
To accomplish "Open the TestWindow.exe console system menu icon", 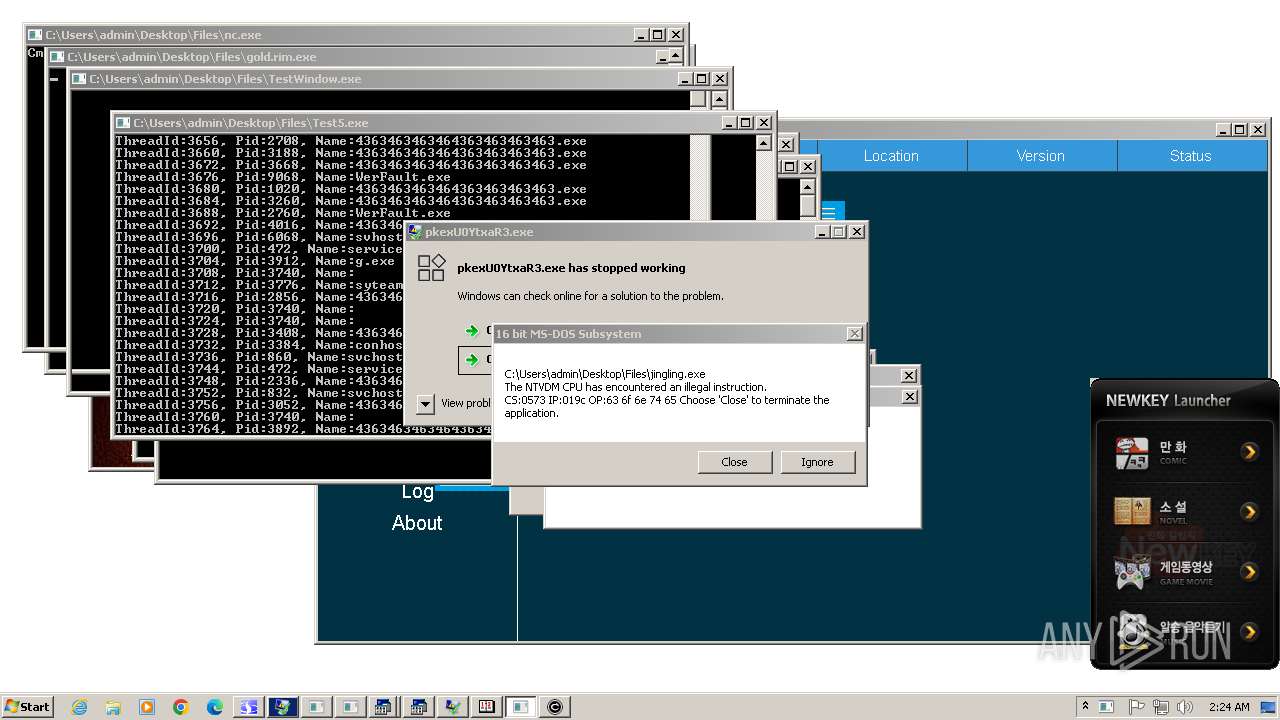I will 78,79.
